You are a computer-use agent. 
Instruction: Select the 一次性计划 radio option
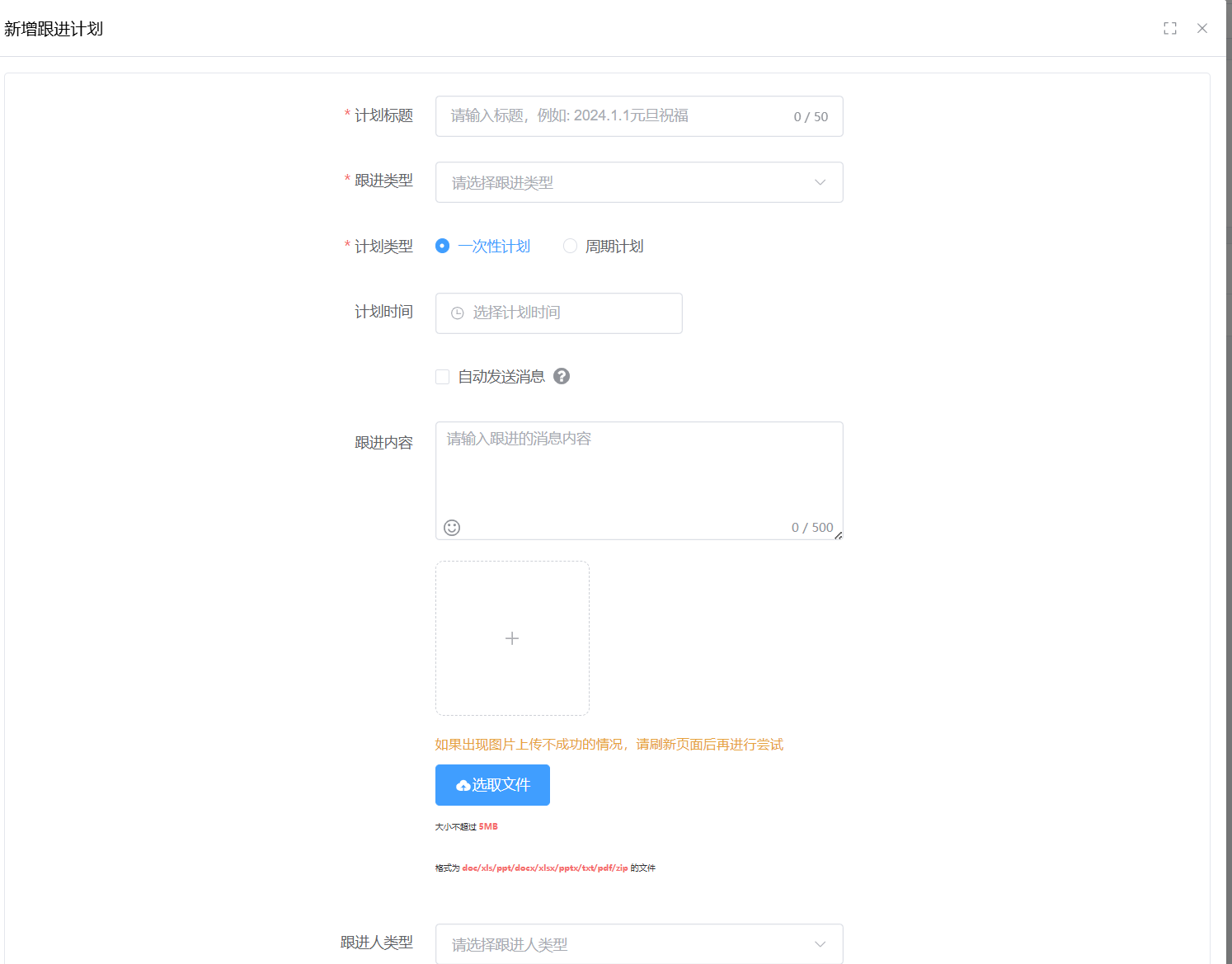[442, 246]
